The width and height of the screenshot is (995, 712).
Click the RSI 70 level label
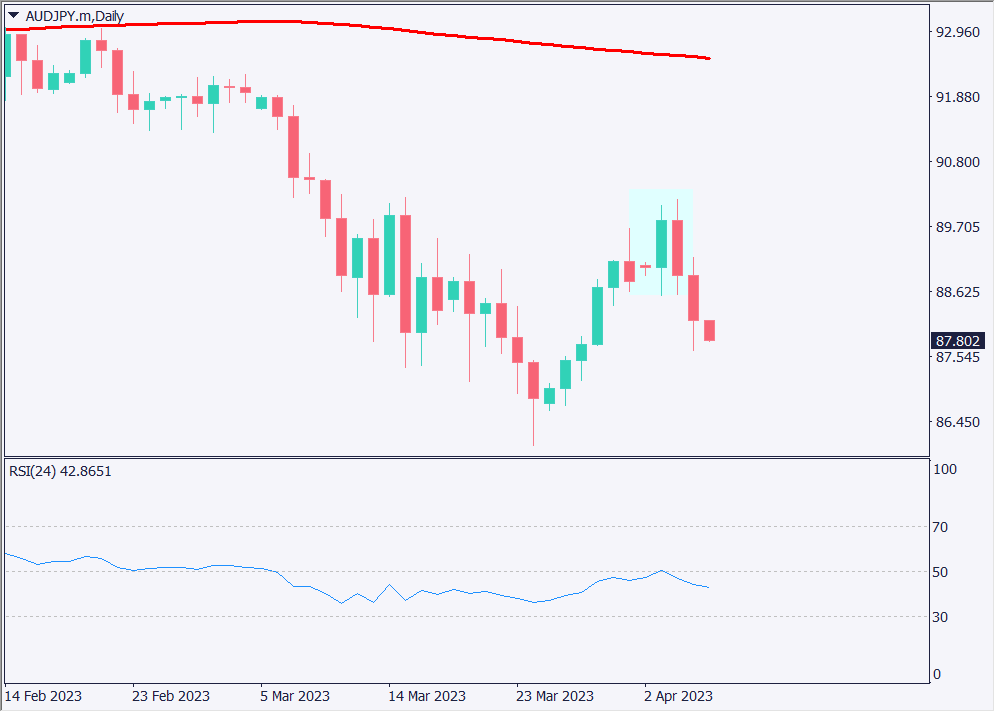[x=941, y=527]
